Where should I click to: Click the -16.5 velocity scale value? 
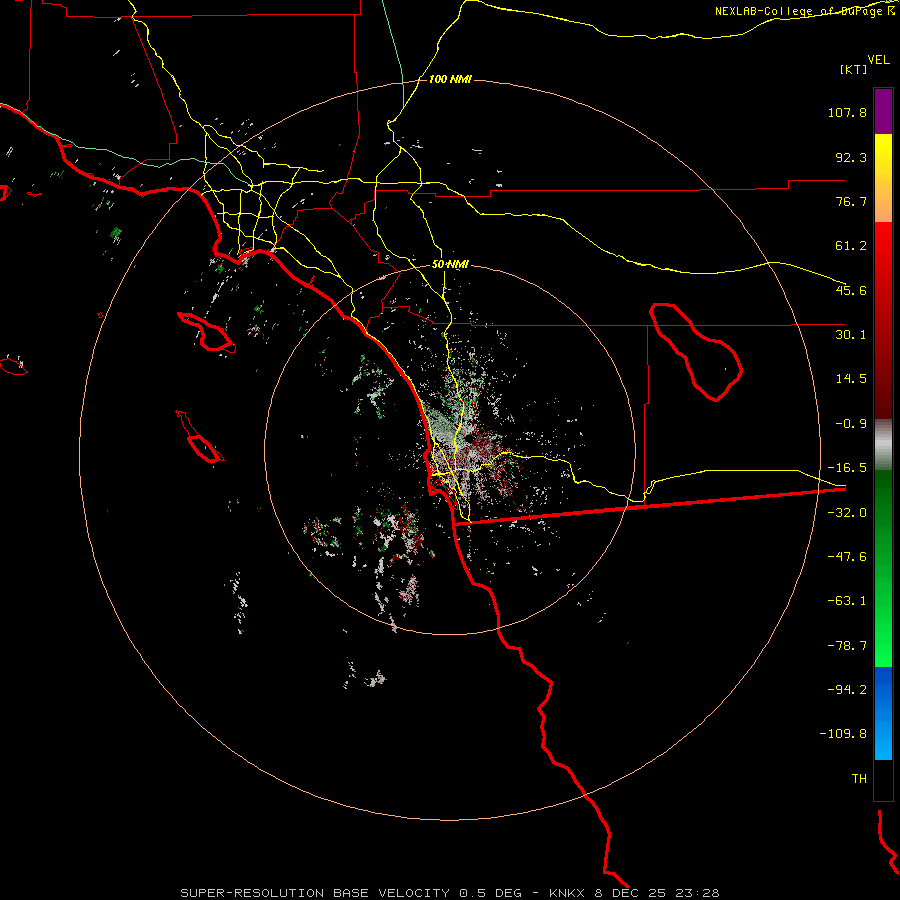point(847,468)
